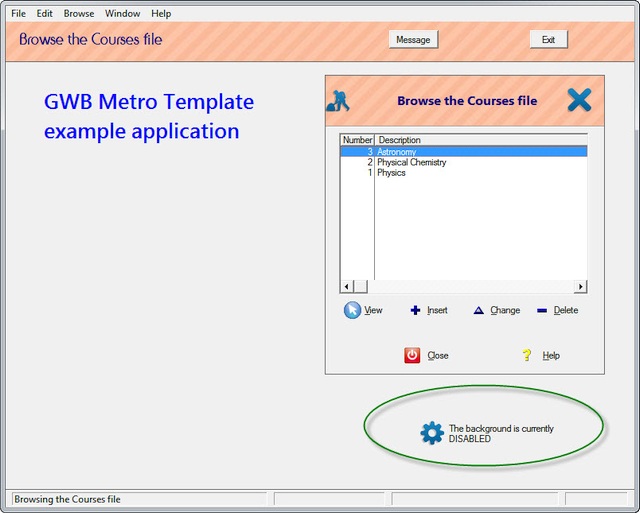
Task: Open the Browse menu
Action: click(79, 13)
